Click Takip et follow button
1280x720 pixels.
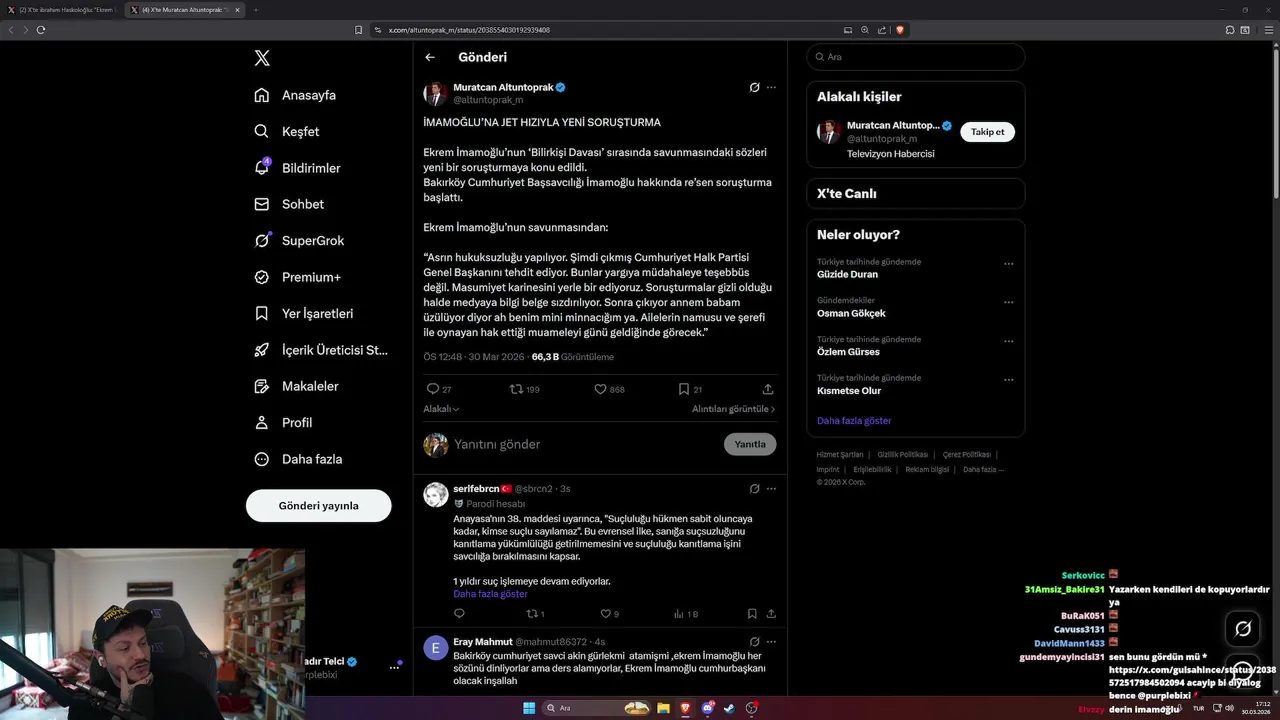point(987,132)
